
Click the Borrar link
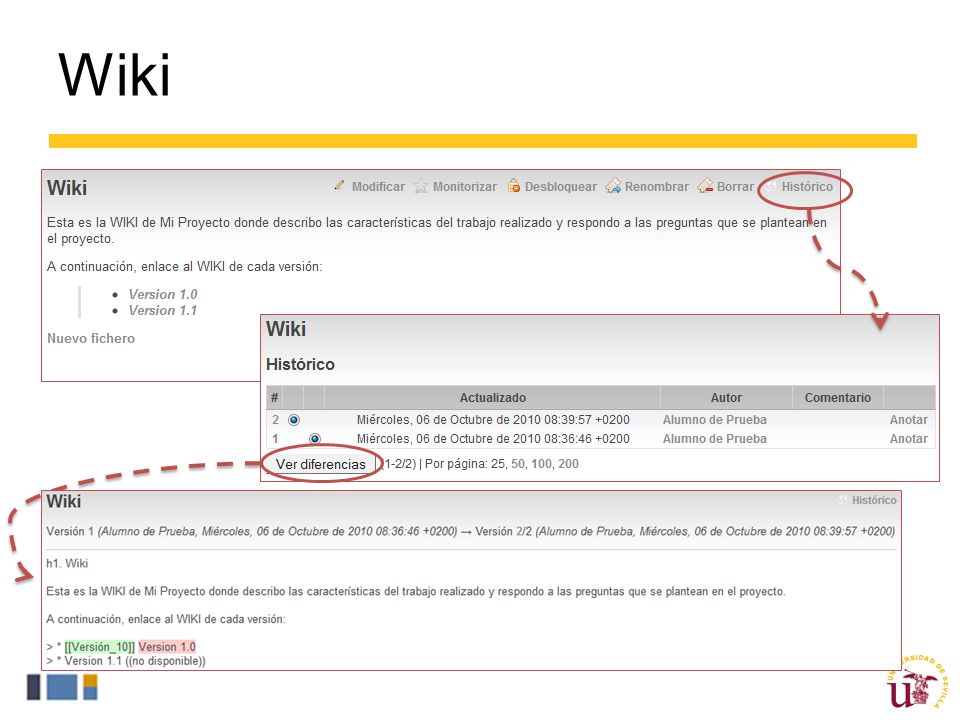(x=735, y=187)
